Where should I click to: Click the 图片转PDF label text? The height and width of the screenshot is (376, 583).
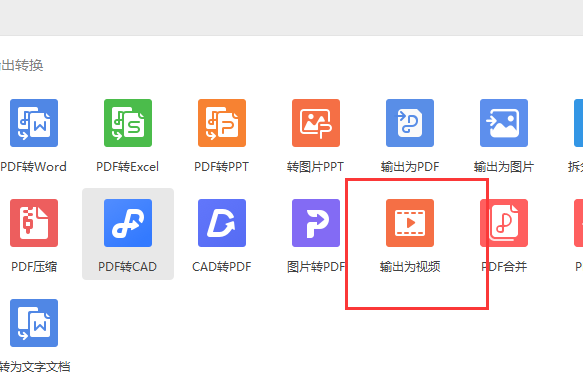point(316,267)
